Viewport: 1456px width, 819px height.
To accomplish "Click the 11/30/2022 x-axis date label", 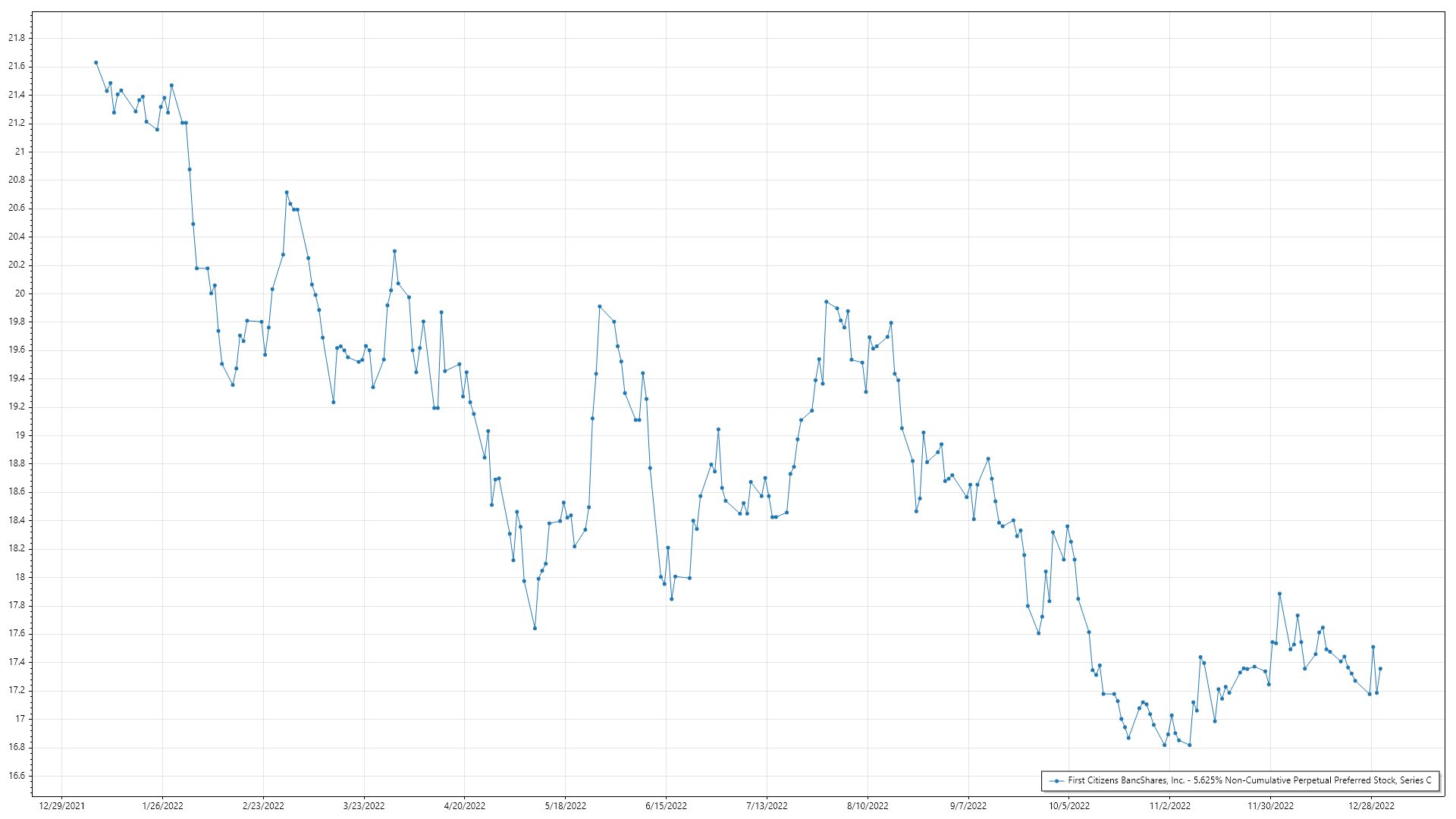I will tap(1270, 806).
